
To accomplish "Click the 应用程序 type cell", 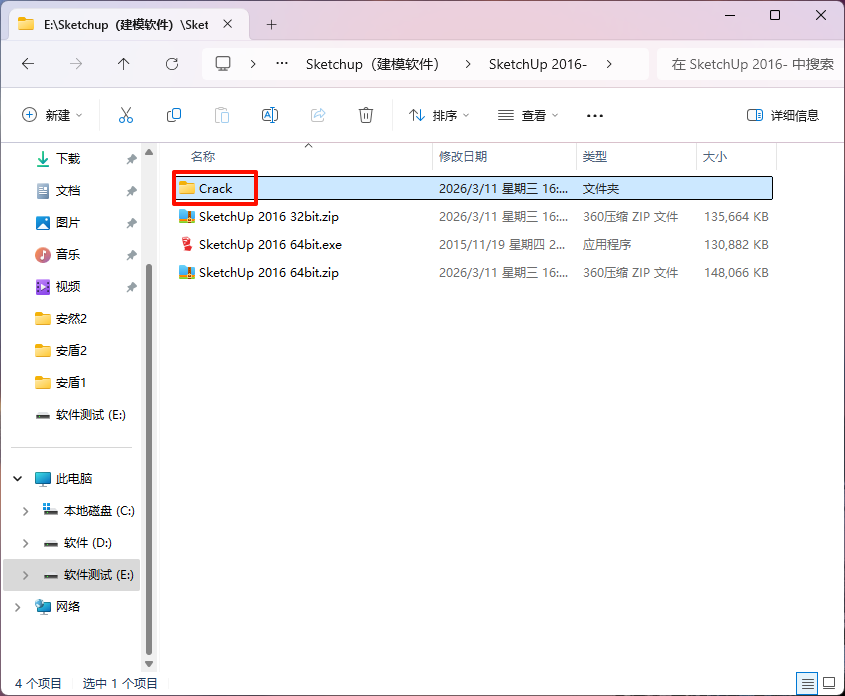I will click(x=607, y=245).
